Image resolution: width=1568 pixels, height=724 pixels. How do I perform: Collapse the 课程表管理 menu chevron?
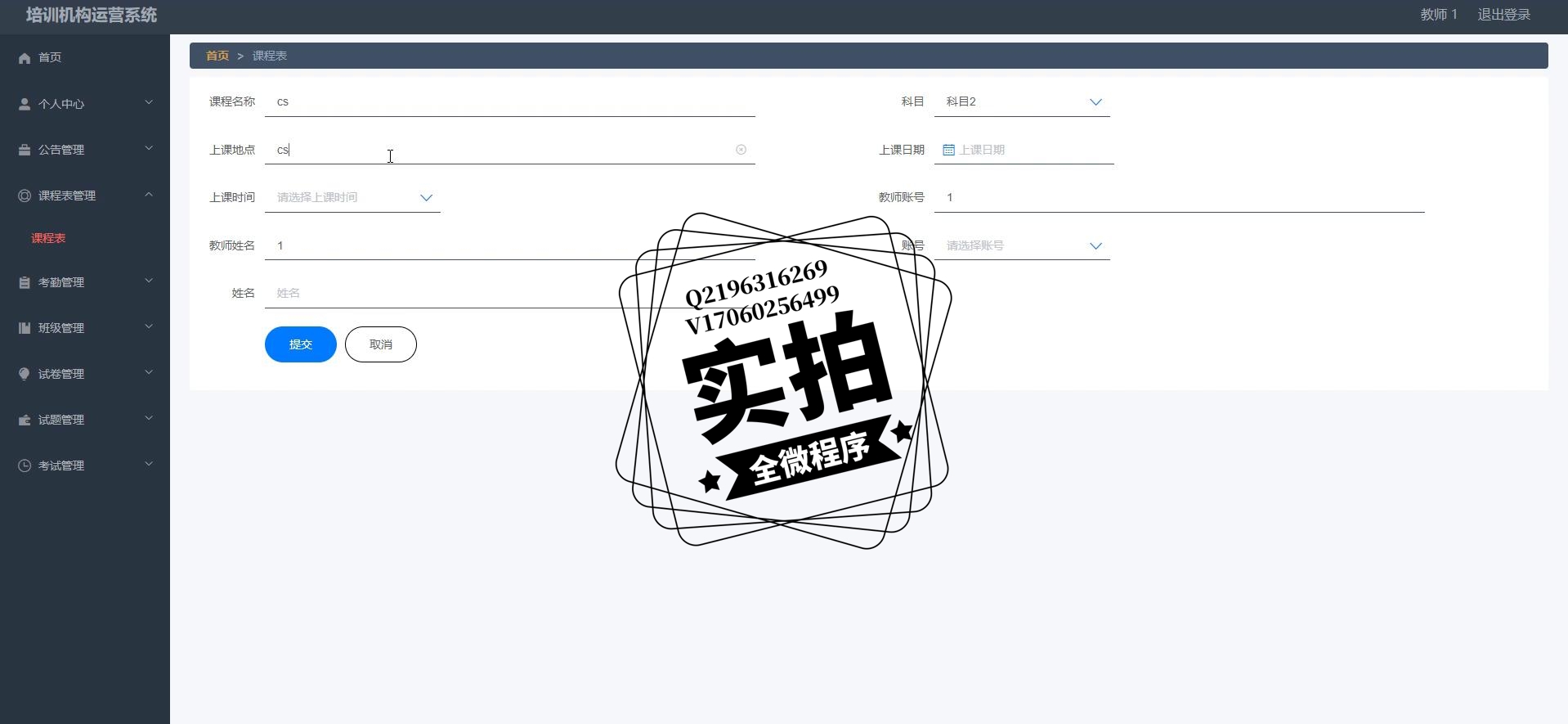pos(149,194)
